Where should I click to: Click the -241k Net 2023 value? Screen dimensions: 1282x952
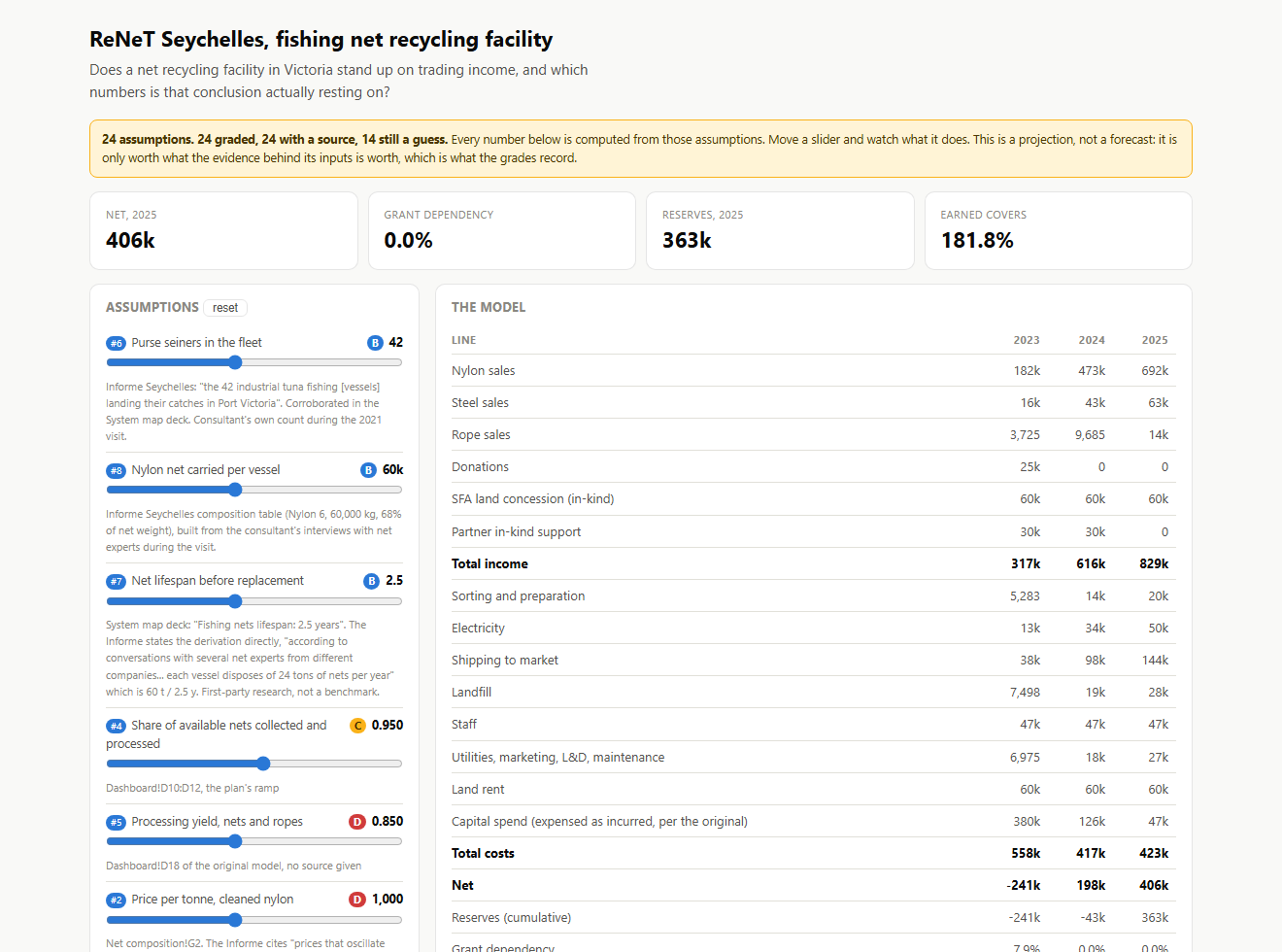1023,886
